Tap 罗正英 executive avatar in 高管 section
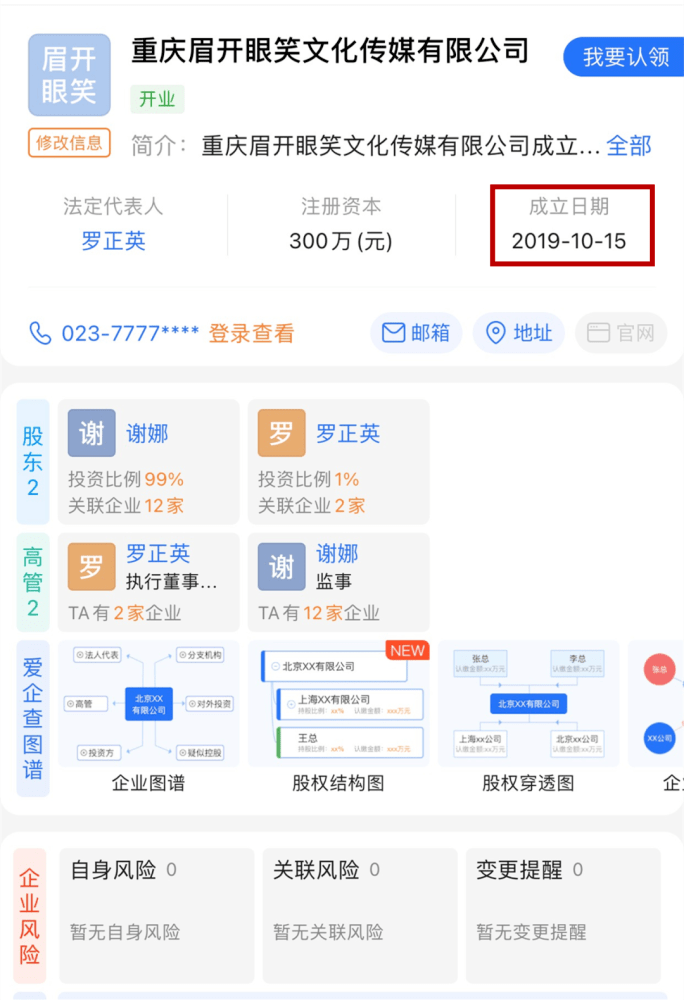684x1000 pixels. coord(92,567)
